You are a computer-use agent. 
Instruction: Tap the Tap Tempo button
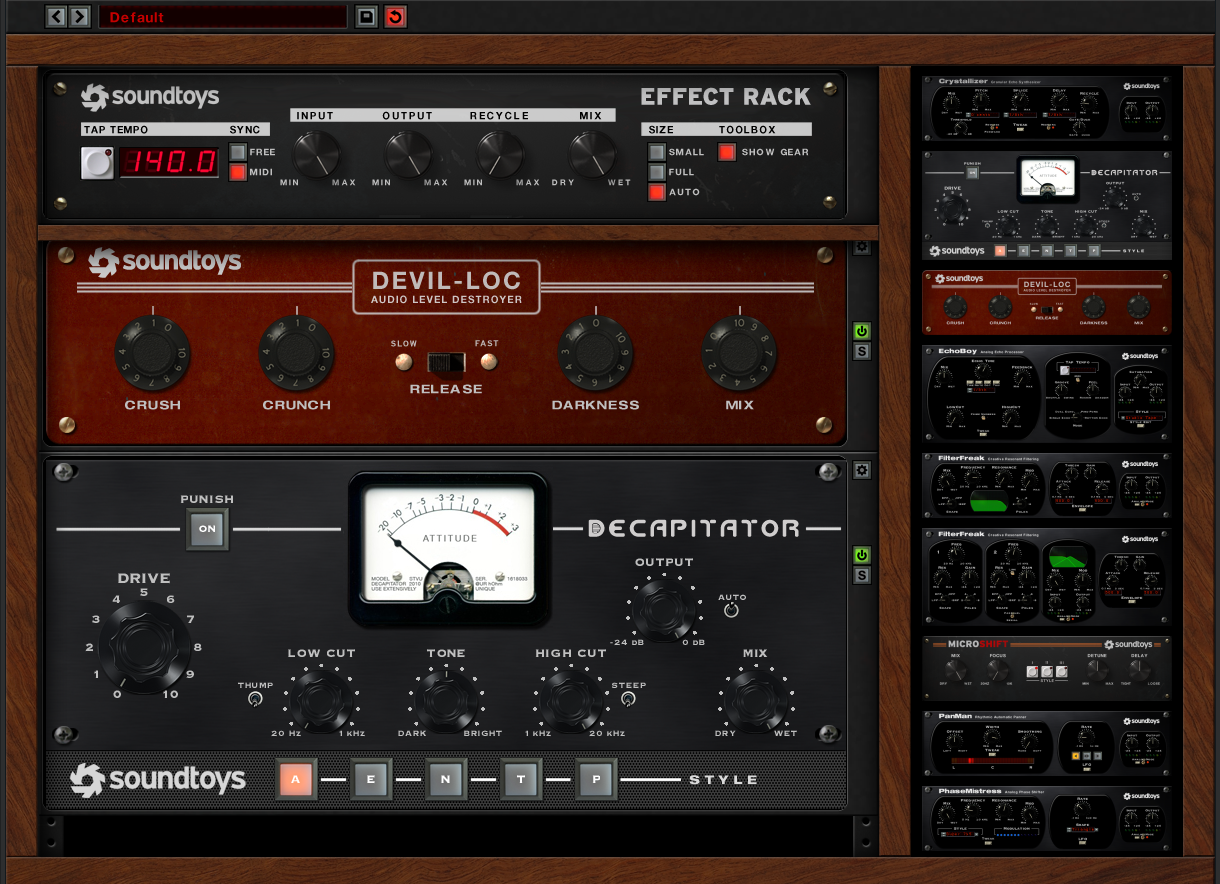[97, 162]
